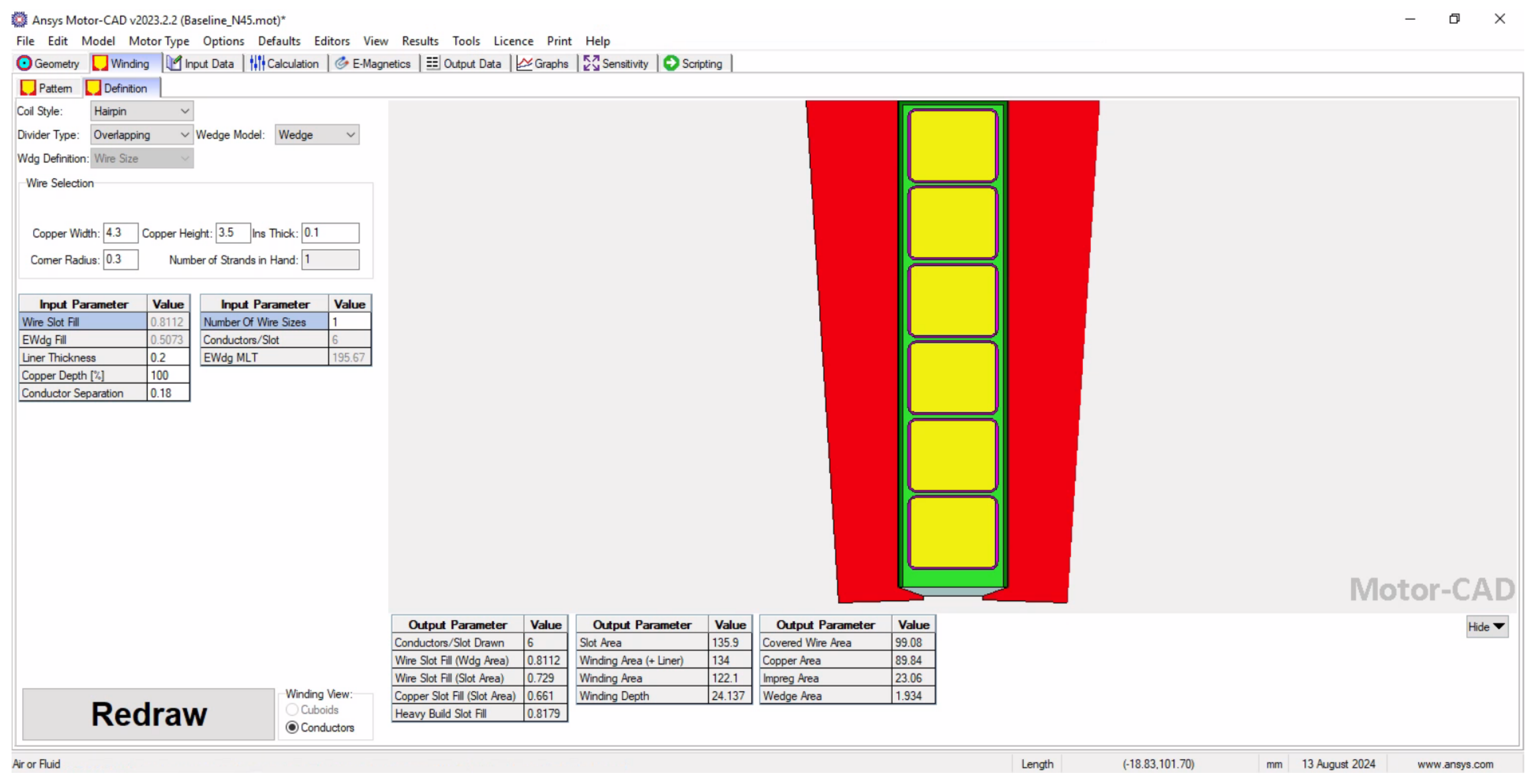The width and height of the screenshot is (1534, 784).
Task: Show Graphs via chart icon
Action: pyautogui.click(x=524, y=63)
